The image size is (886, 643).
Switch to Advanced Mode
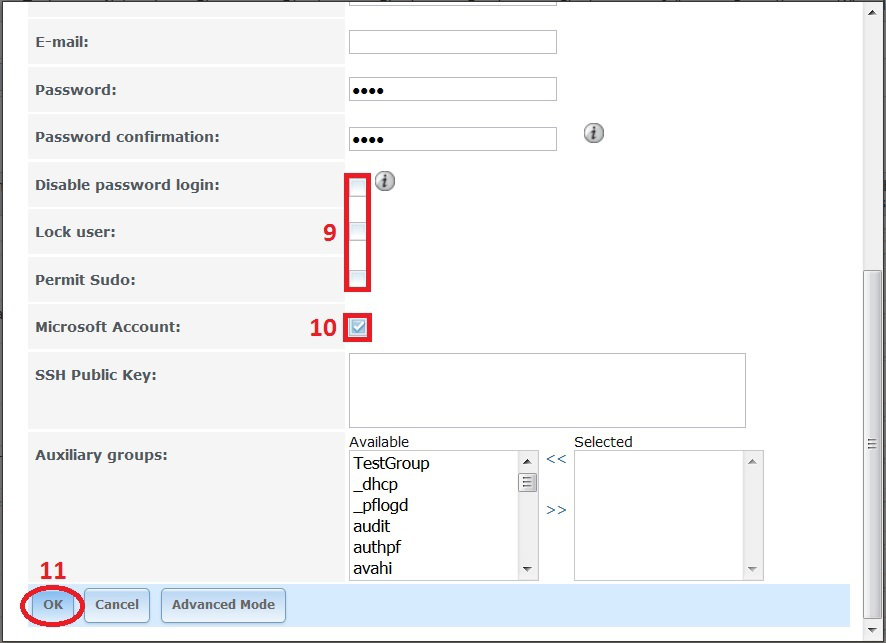pos(223,605)
